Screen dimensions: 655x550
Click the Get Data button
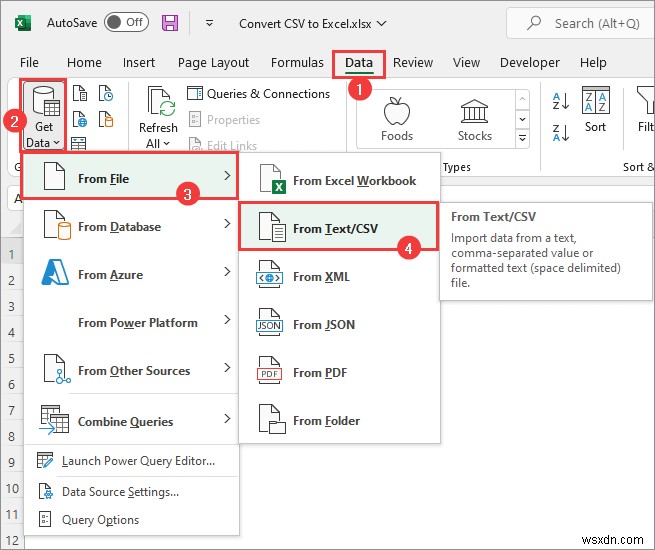tap(43, 115)
